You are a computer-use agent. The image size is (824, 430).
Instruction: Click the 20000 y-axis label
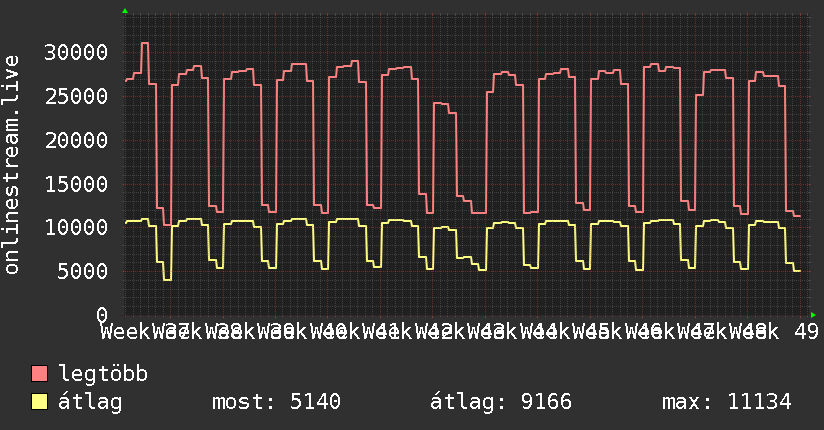click(x=76, y=140)
